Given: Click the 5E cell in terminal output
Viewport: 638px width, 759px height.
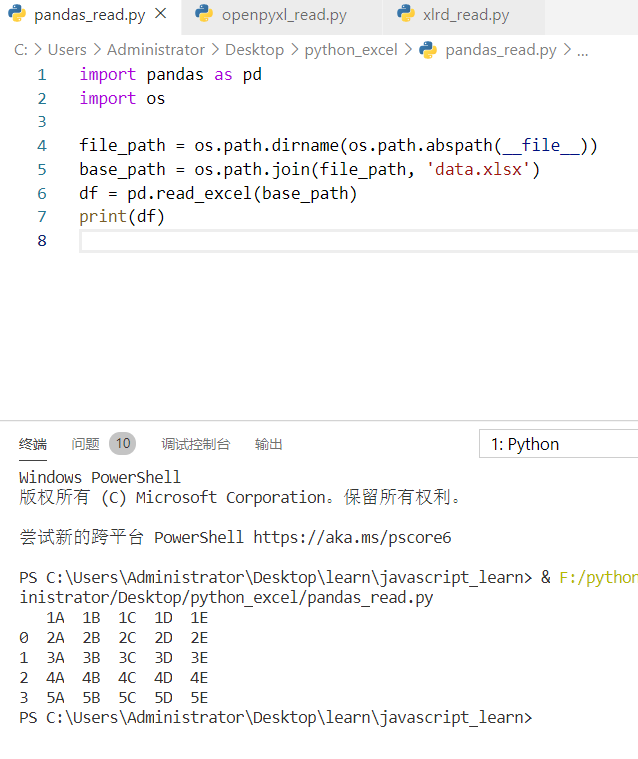Looking at the screenshot, I should click(199, 698).
